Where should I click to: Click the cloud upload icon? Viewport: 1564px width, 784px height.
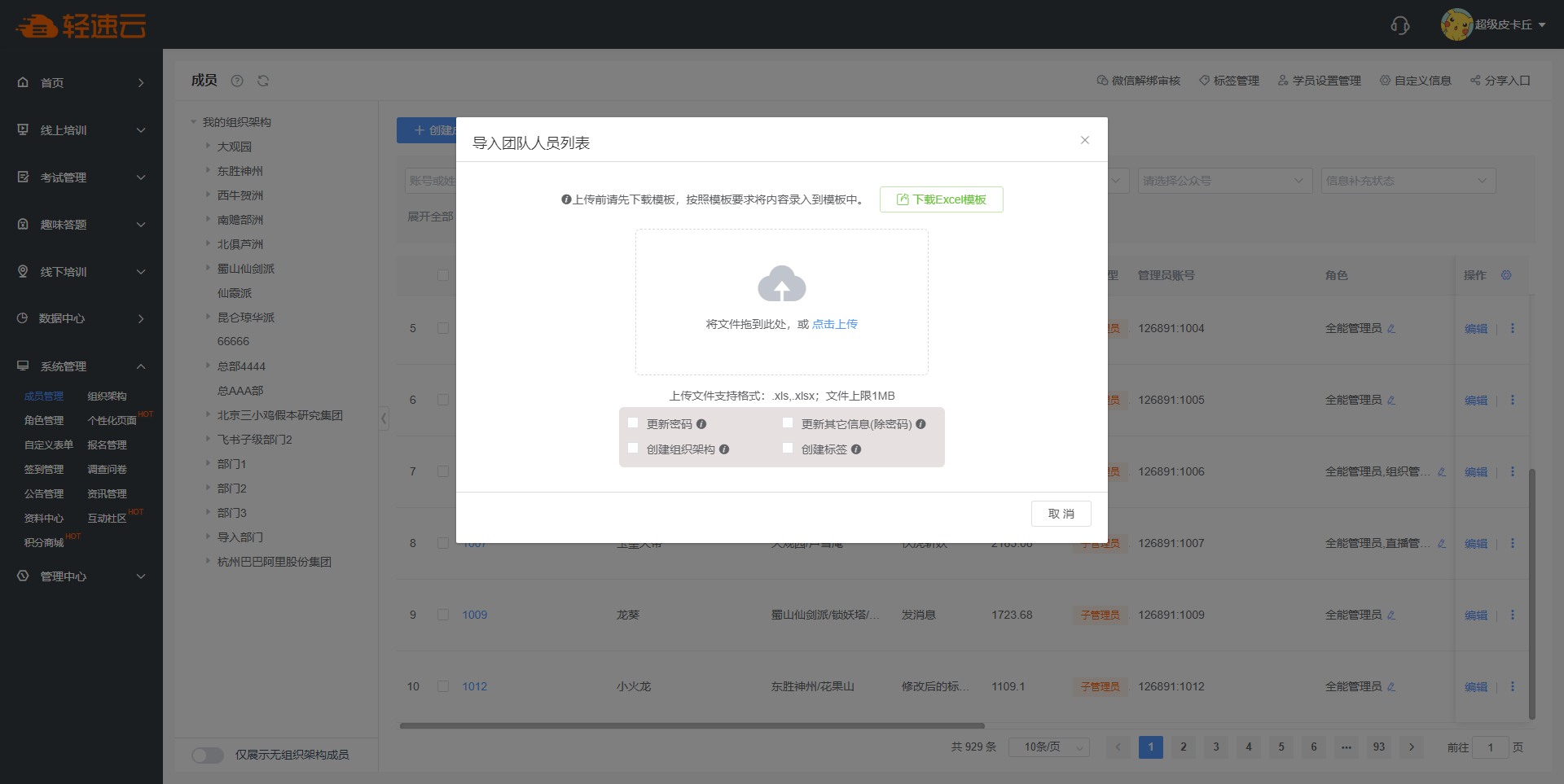(x=781, y=284)
